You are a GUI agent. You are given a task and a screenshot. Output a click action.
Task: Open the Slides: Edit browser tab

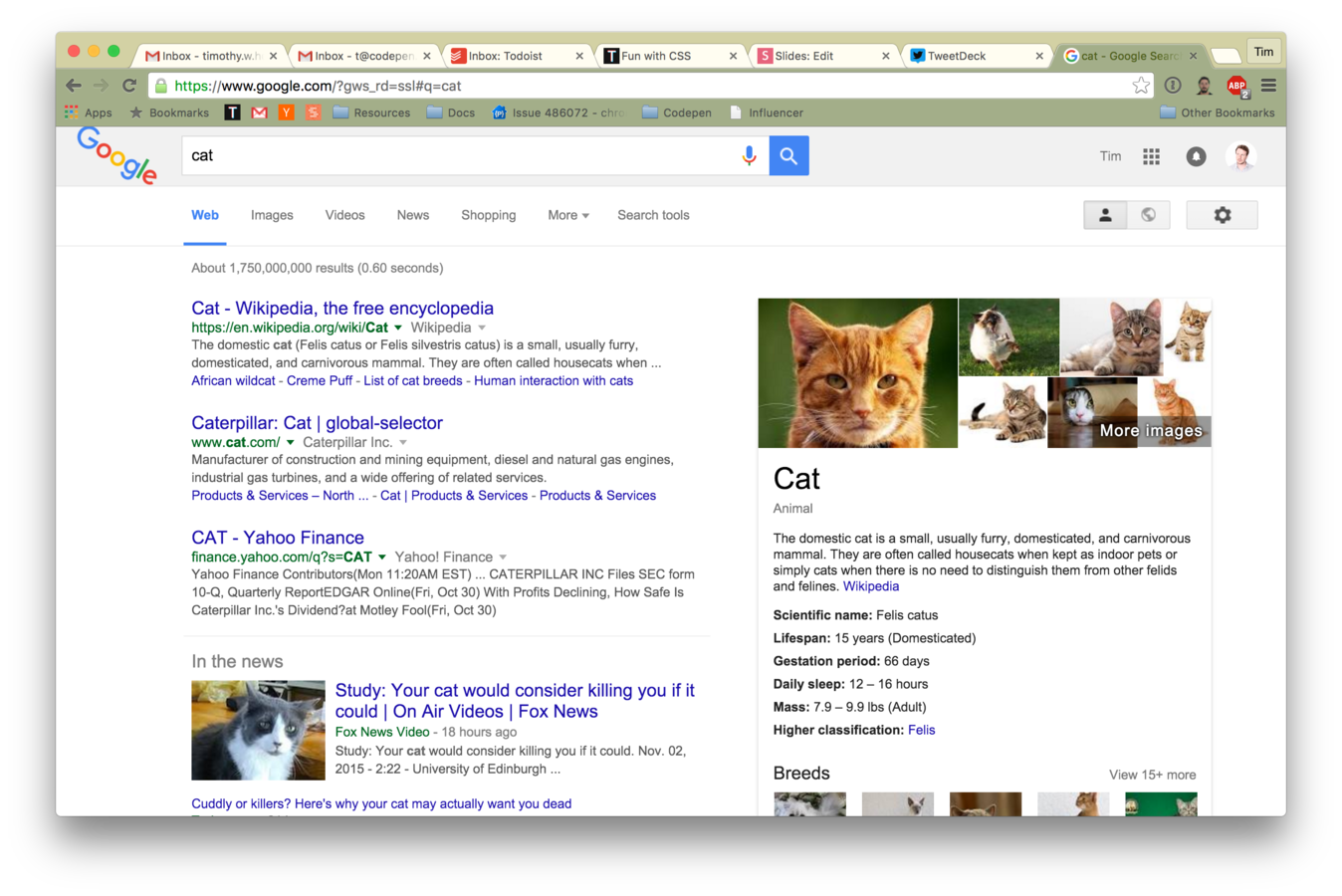coord(822,56)
